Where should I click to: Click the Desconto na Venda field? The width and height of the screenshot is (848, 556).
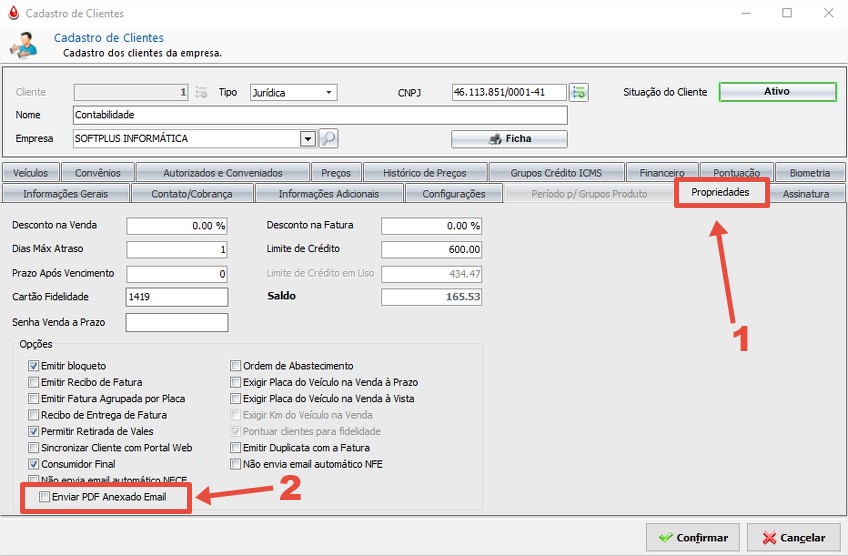[177, 226]
